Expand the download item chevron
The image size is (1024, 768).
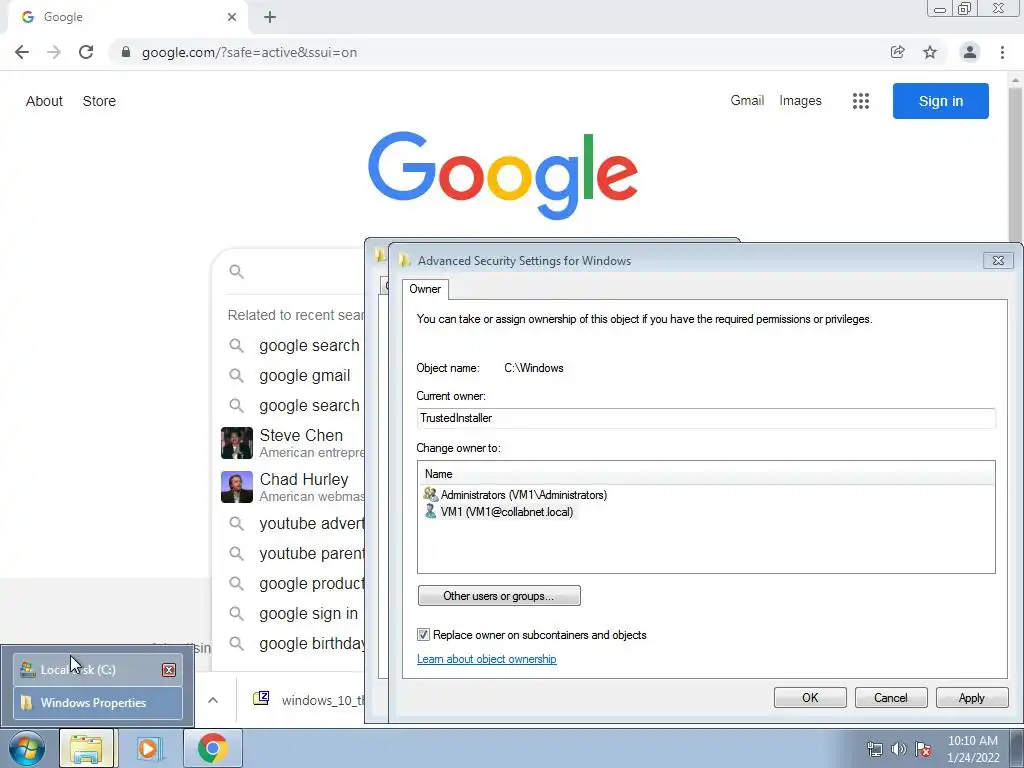tap(213, 700)
